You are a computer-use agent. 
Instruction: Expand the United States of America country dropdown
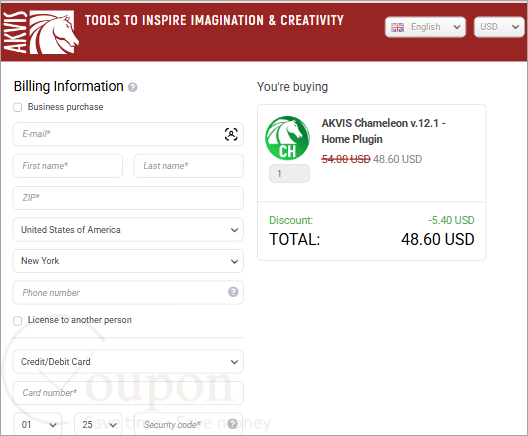128,230
